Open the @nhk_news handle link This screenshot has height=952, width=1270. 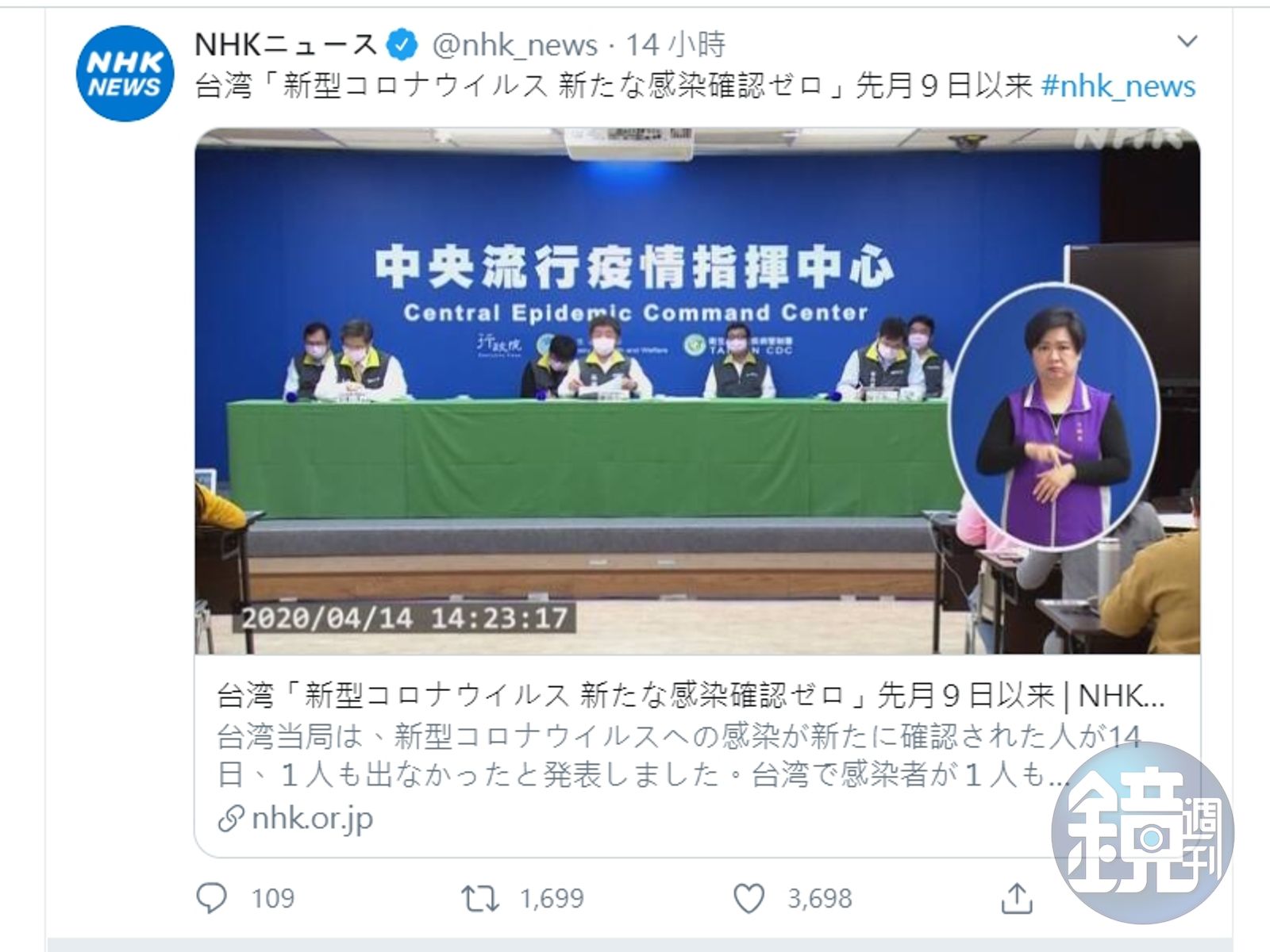pyautogui.click(x=514, y=45)
